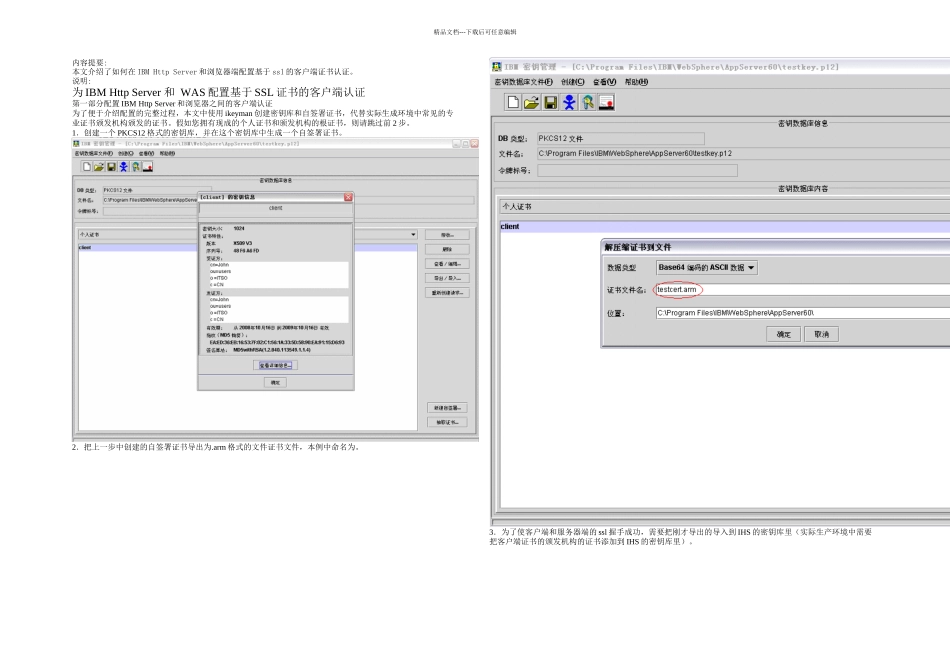
Task: Maximize the key-info key manager window
Action: click(465, 144)
